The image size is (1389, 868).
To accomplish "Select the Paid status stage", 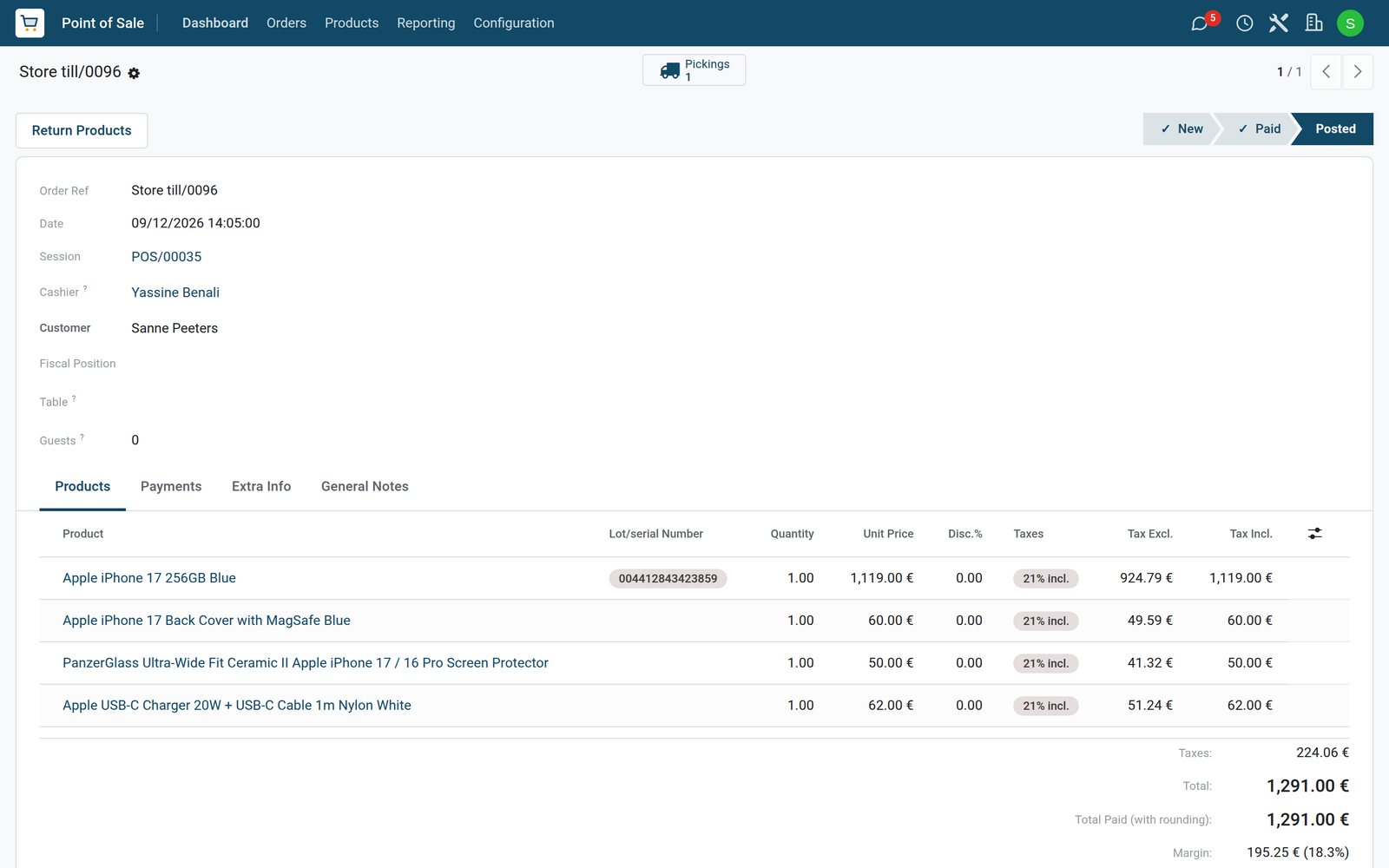I will coord(1257,128).
